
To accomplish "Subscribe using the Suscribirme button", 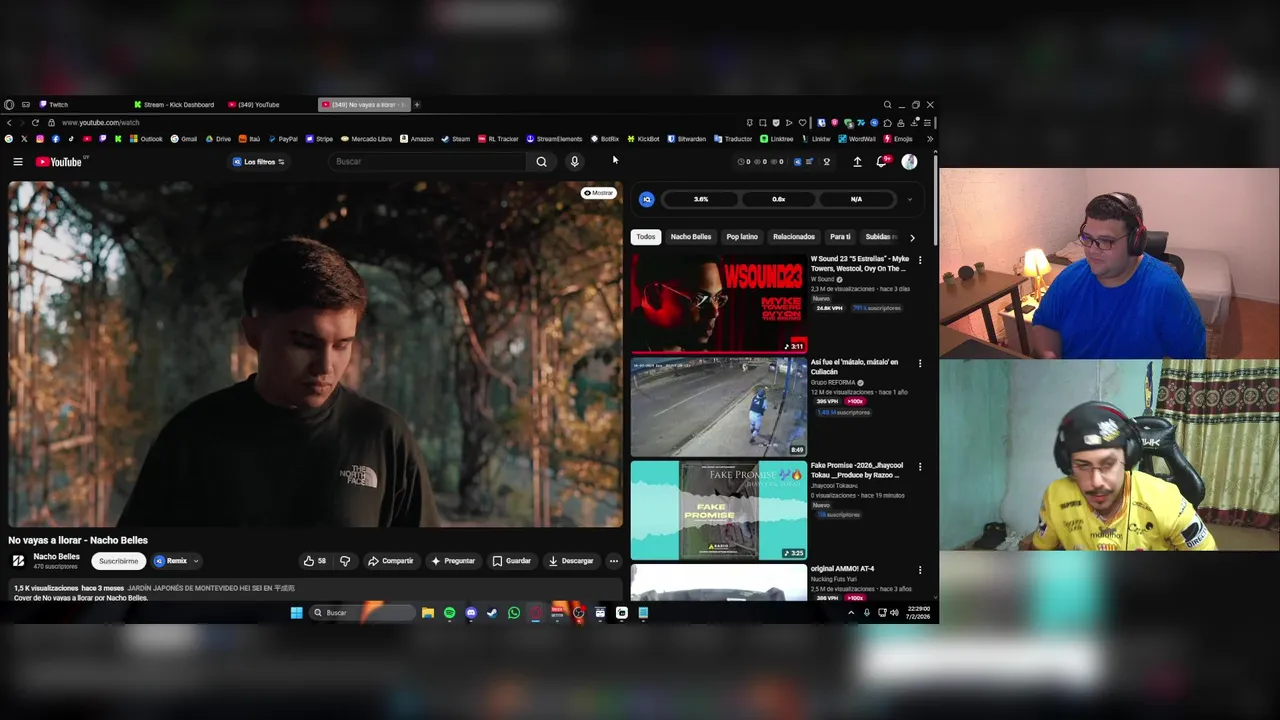I will [118, 561].
